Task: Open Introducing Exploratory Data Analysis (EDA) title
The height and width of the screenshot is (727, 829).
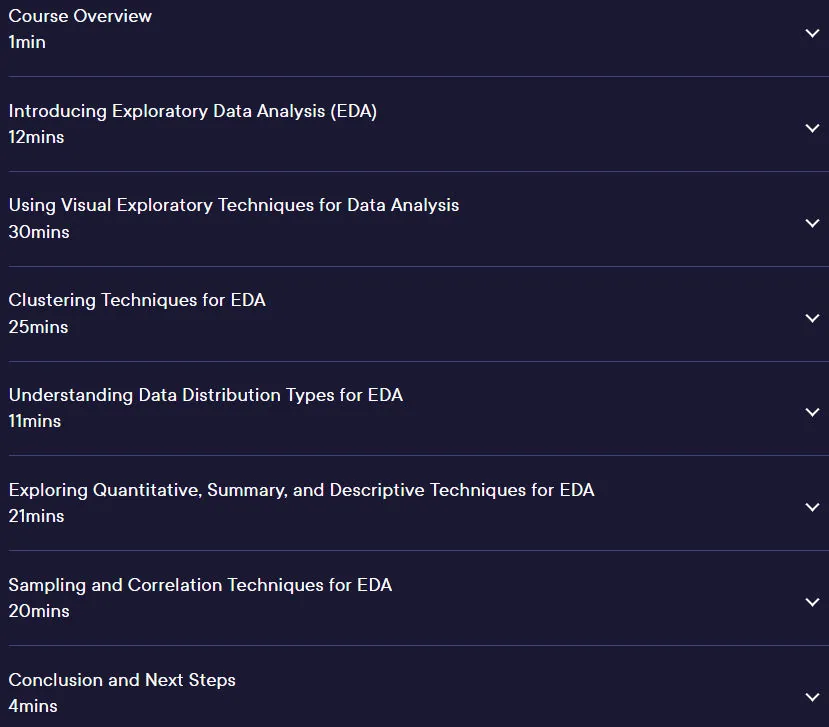Action: click(193, 112)
